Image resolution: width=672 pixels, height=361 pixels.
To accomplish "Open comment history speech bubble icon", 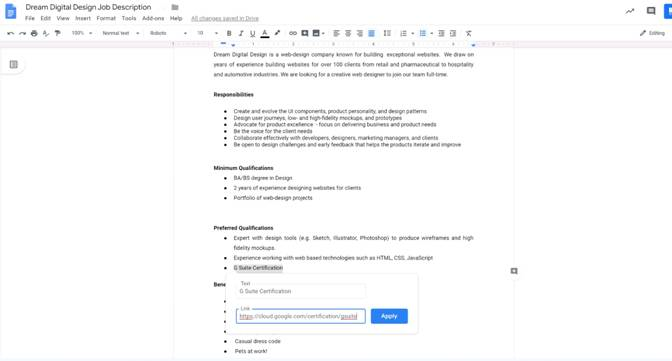I will click(651, 11).
